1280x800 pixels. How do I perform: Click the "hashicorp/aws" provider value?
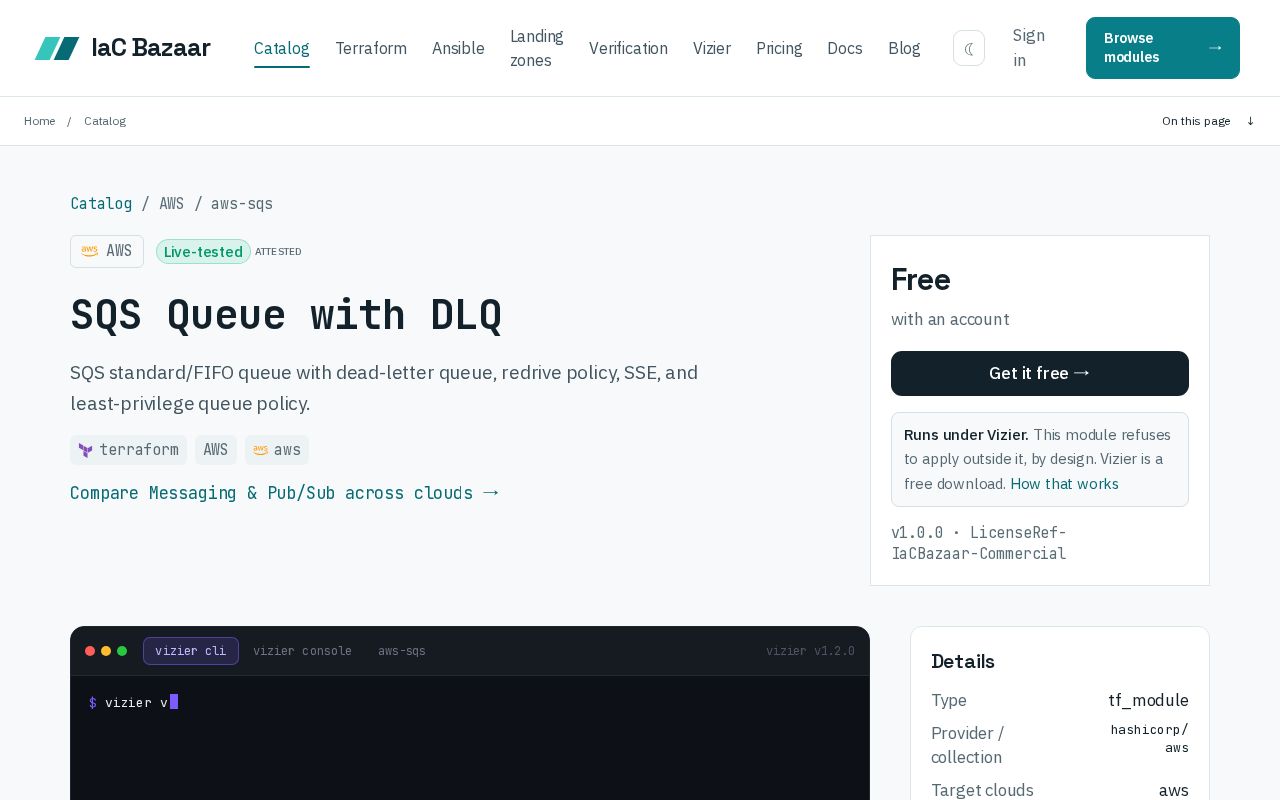1150,738
